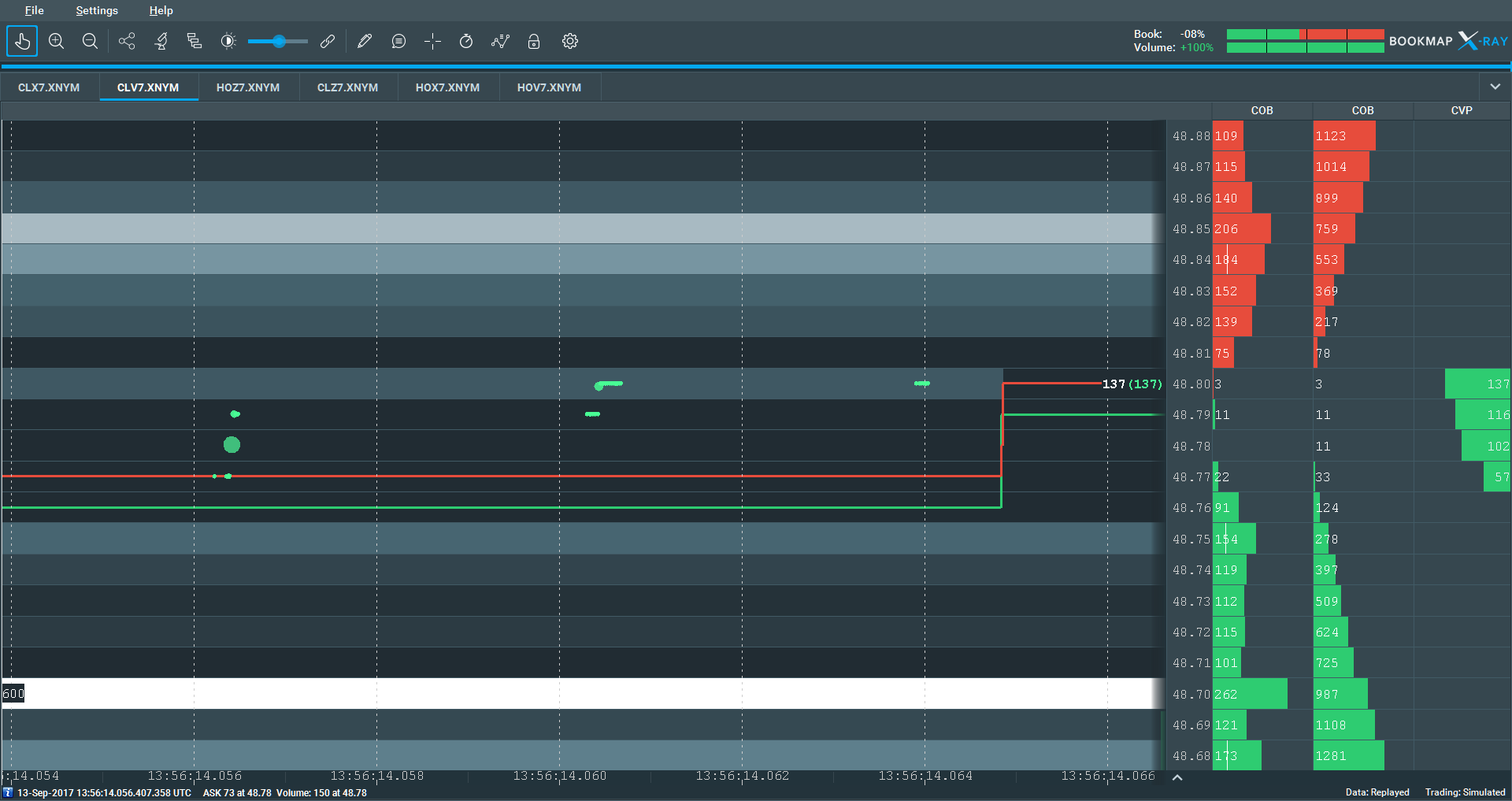The height and width of the screenshot is (801, 1512).
Task: Adjust the contrast slider handle
Action: pos(279,41)
